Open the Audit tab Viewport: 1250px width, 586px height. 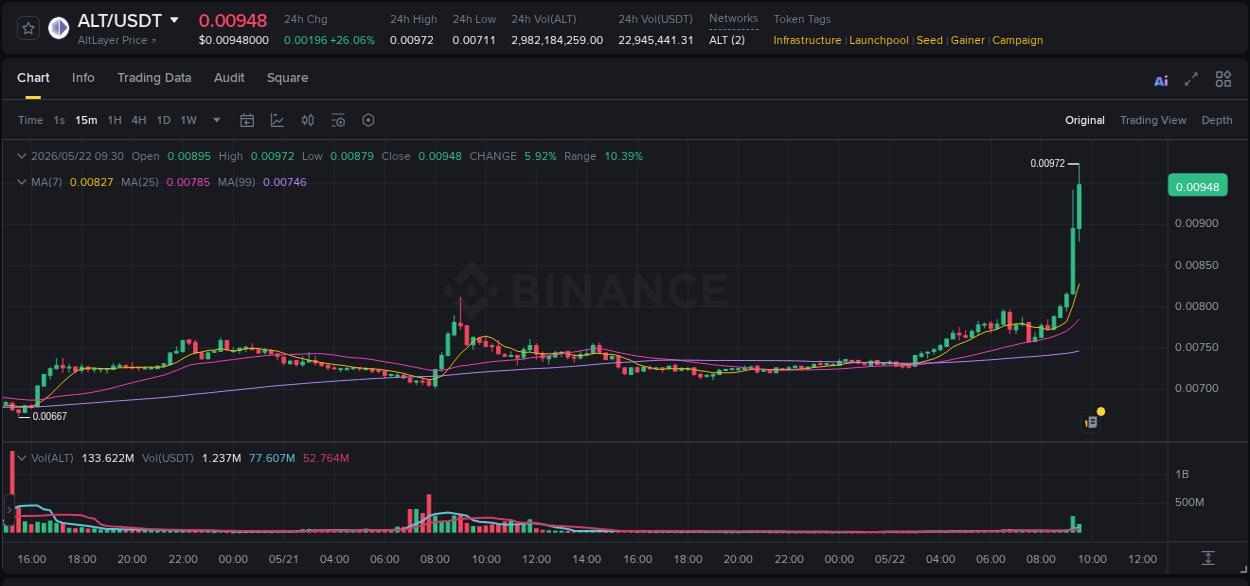point(229,78)
